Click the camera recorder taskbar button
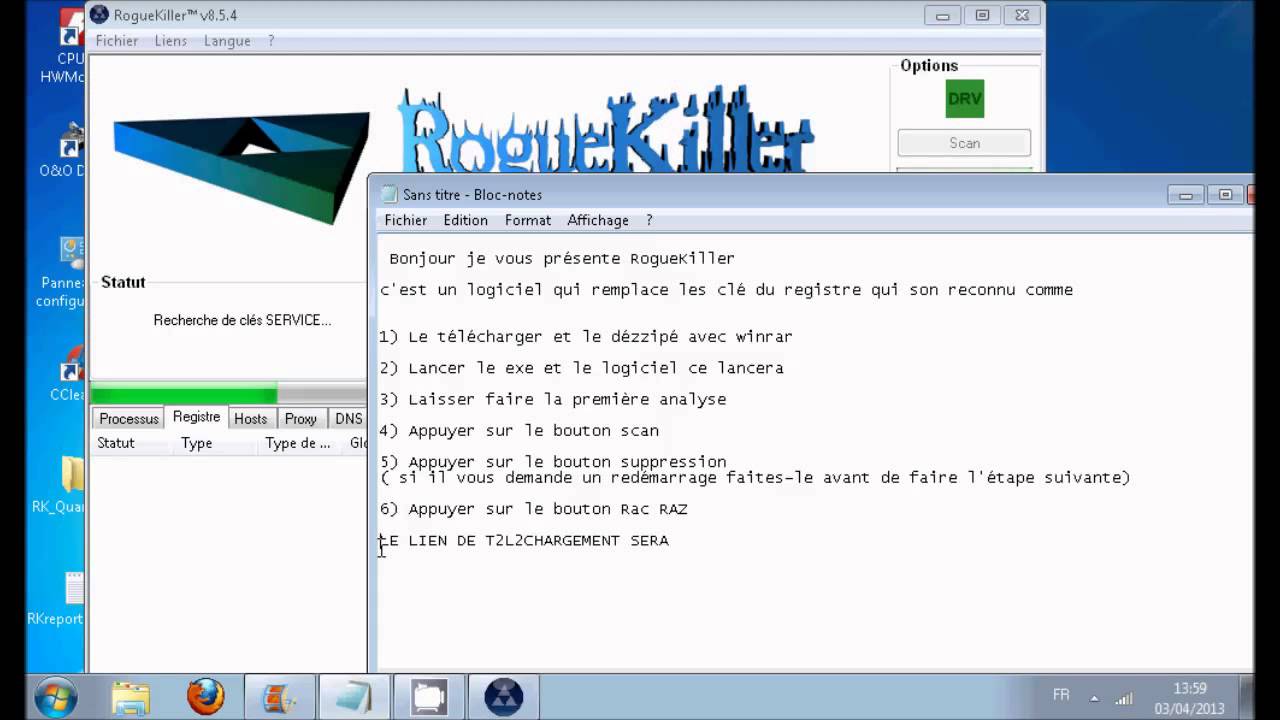 [429, 696]
